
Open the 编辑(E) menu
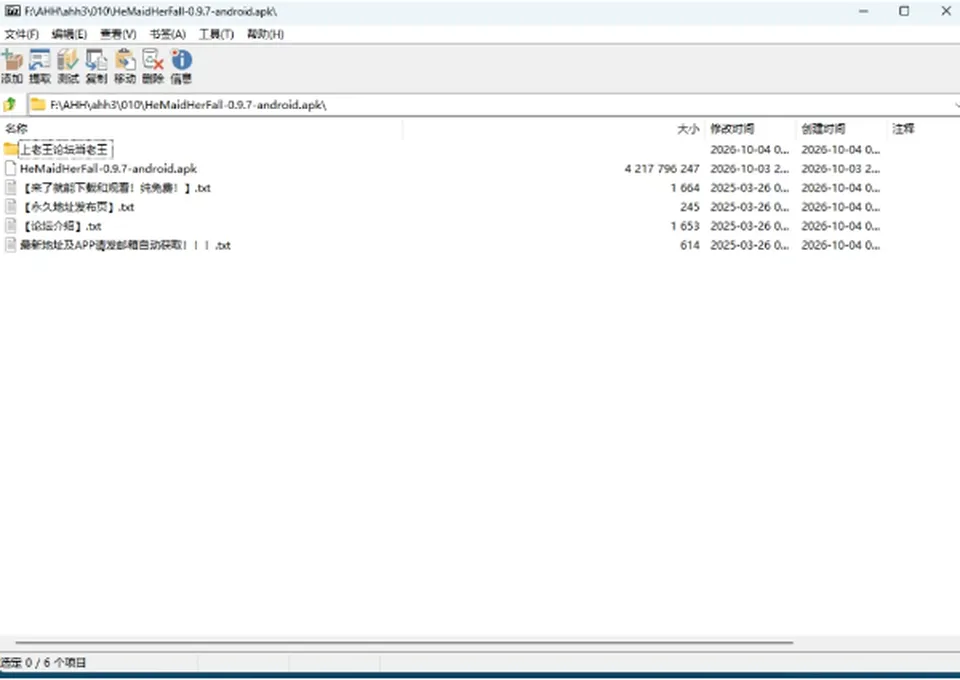pyautogui.click(x=69, y=34)
